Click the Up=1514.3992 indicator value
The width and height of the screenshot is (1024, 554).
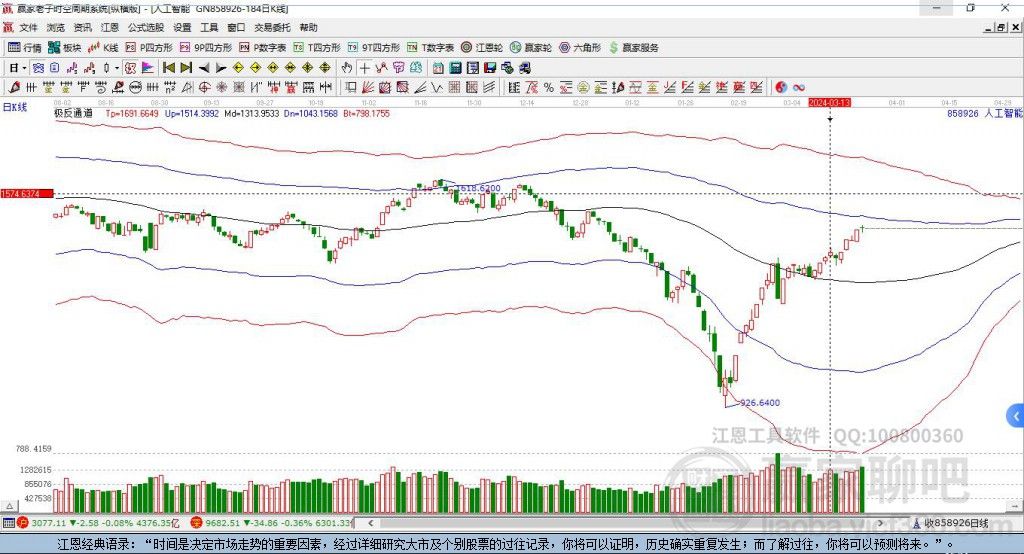coord(192,114)
